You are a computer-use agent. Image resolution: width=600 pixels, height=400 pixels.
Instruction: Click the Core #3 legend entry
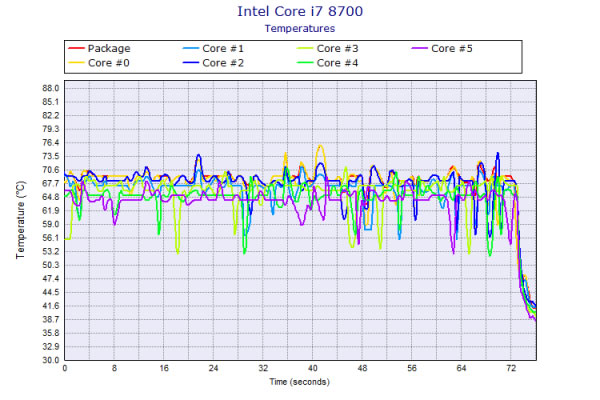pos(328,49)
